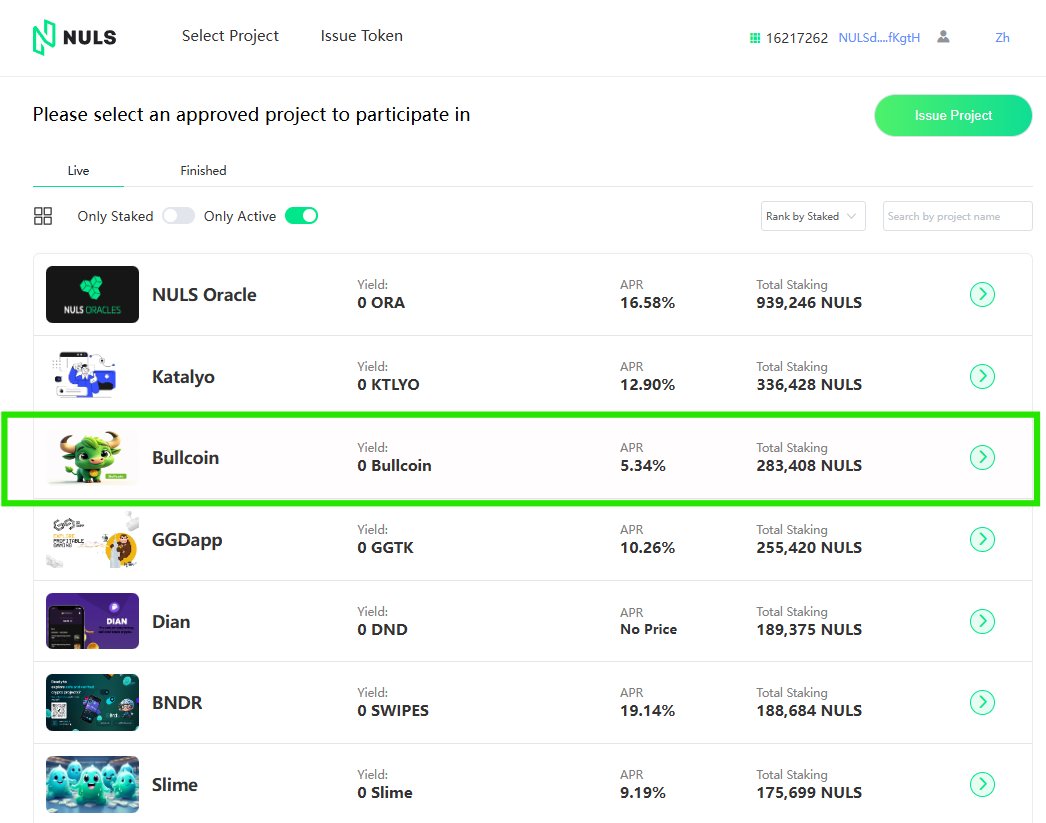The image size is (1046, 823).
Task: Open Rank by Staked dropdown
Action: click(813, 216)
